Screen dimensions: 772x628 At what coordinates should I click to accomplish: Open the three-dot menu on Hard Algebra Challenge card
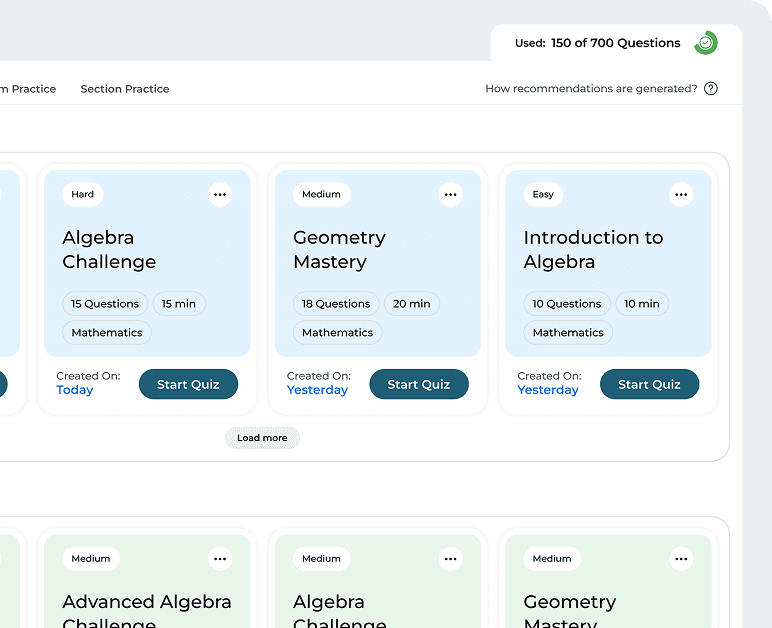click(x=220, y=195)
